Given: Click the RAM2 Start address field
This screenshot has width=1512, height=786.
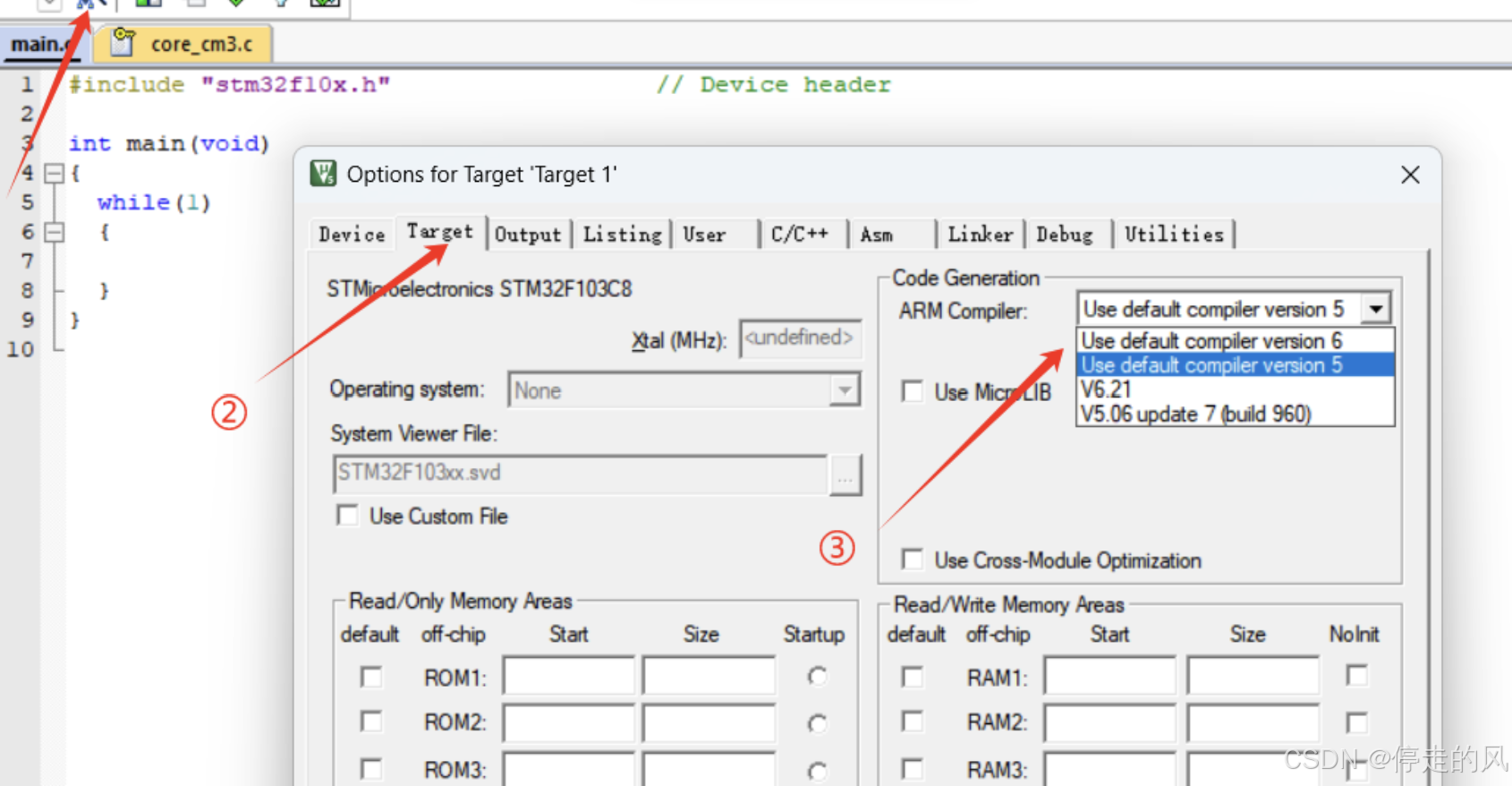Looking at the screenshot, I should pos(1110,722).
